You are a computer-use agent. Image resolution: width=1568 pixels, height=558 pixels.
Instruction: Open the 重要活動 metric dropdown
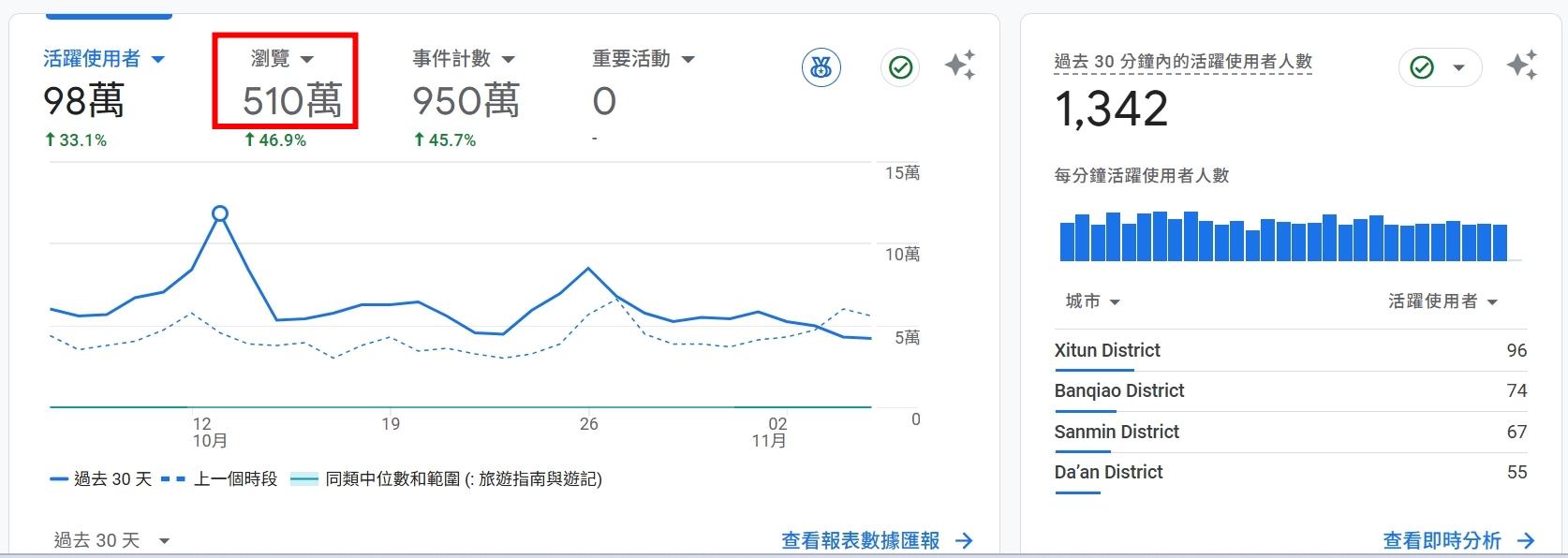click(x=688, y=59)
